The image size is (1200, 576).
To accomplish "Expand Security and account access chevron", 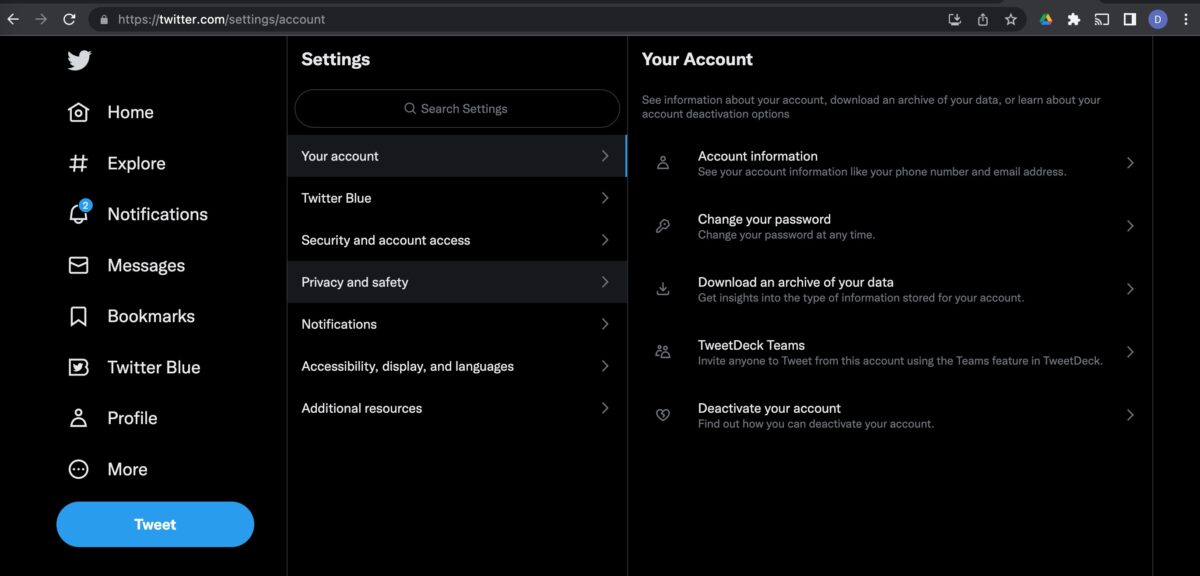I will click(605, 240).
